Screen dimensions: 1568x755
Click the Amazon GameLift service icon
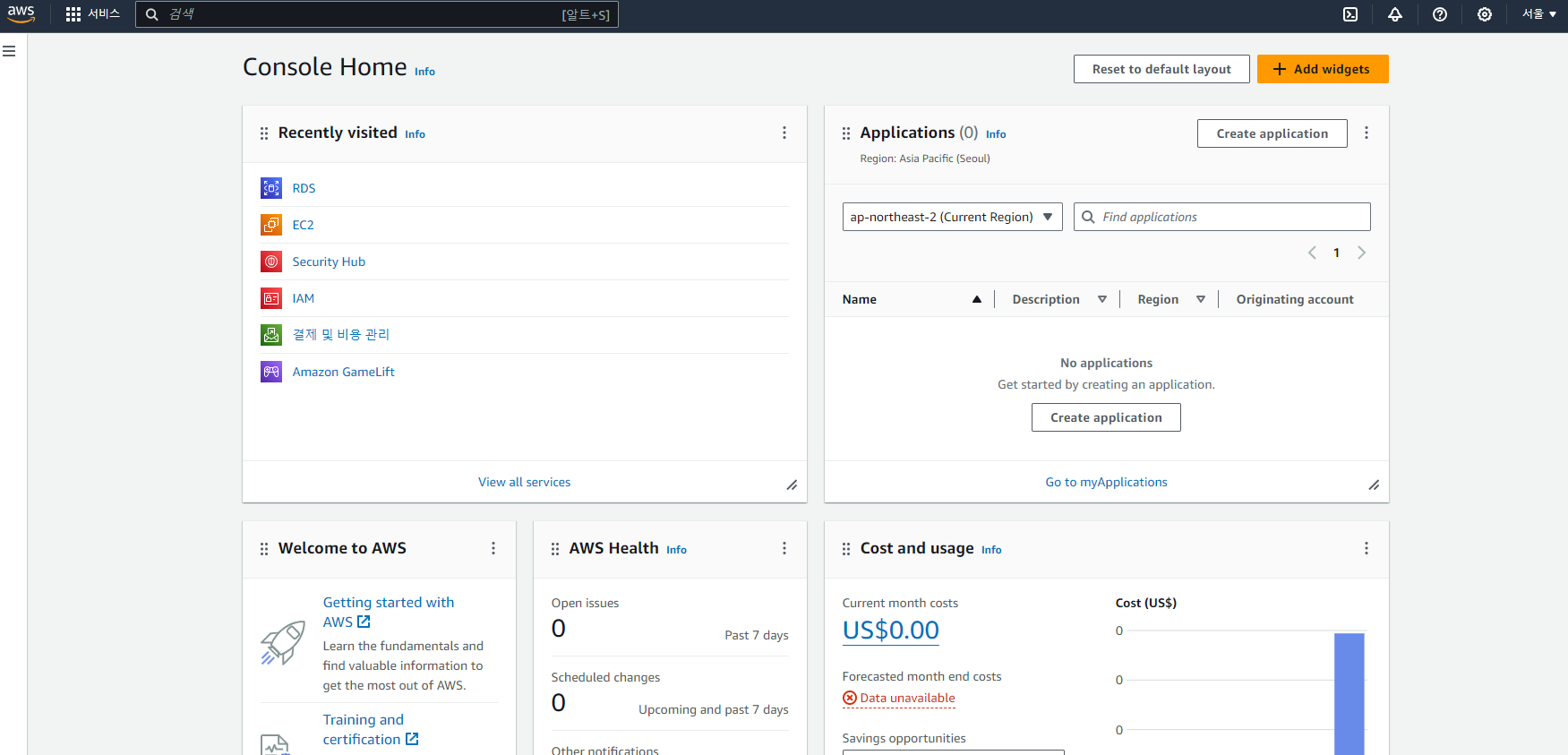click(x=271, y=372)
